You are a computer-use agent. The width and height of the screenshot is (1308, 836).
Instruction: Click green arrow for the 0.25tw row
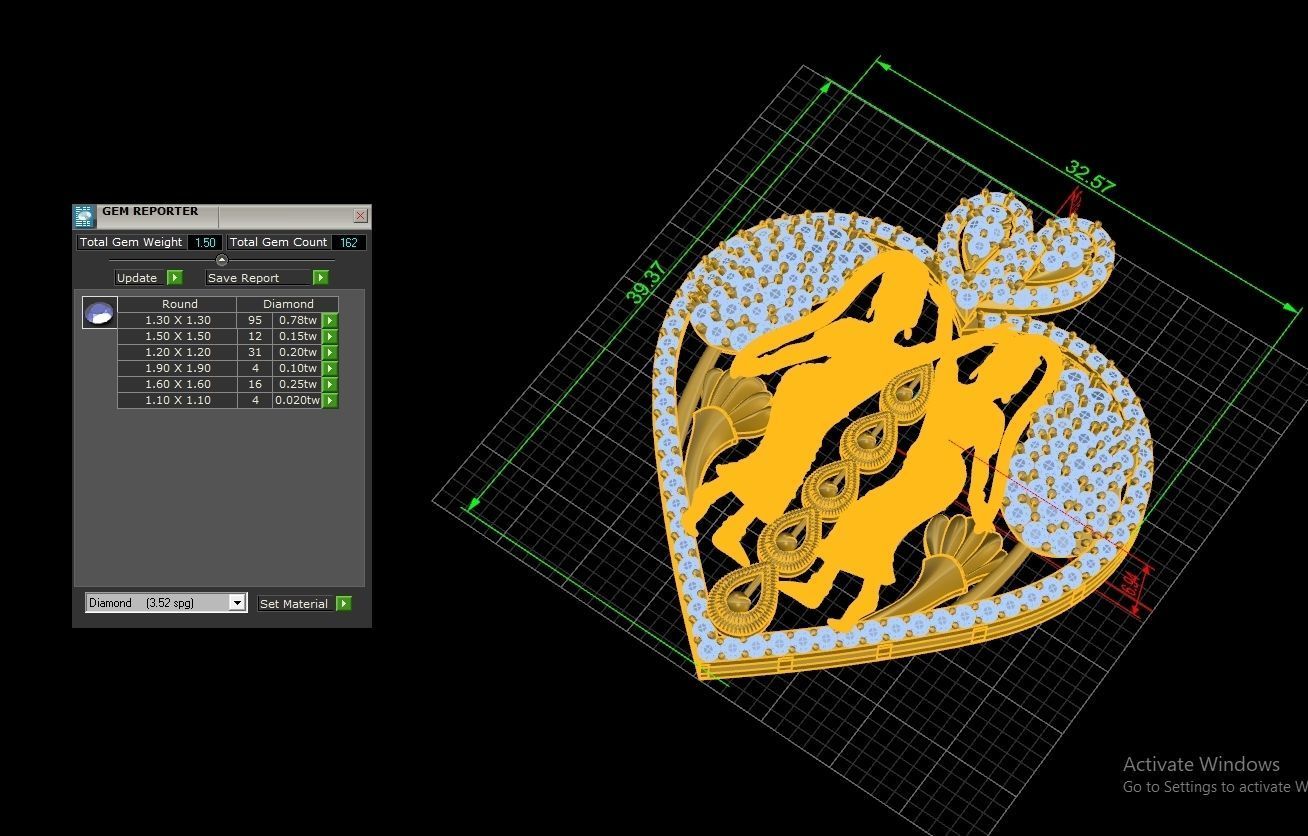[x=330, y=385]
